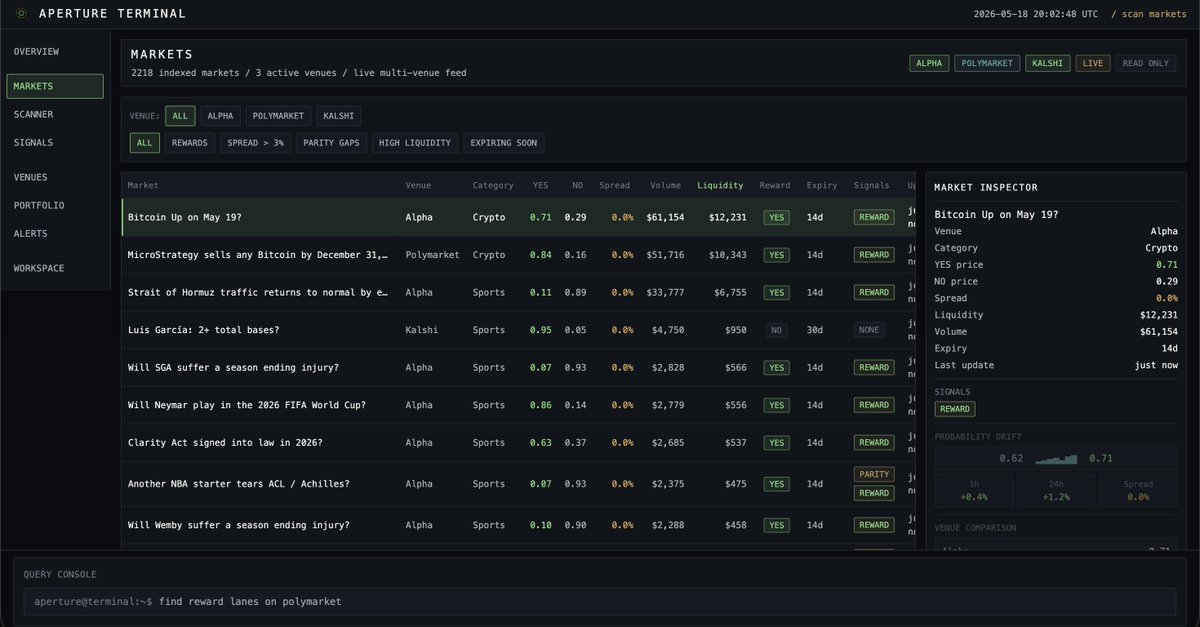Screen dimensions: 1200x627
Task: Sort by the YES column header
Action: click(x=541, y=185)
